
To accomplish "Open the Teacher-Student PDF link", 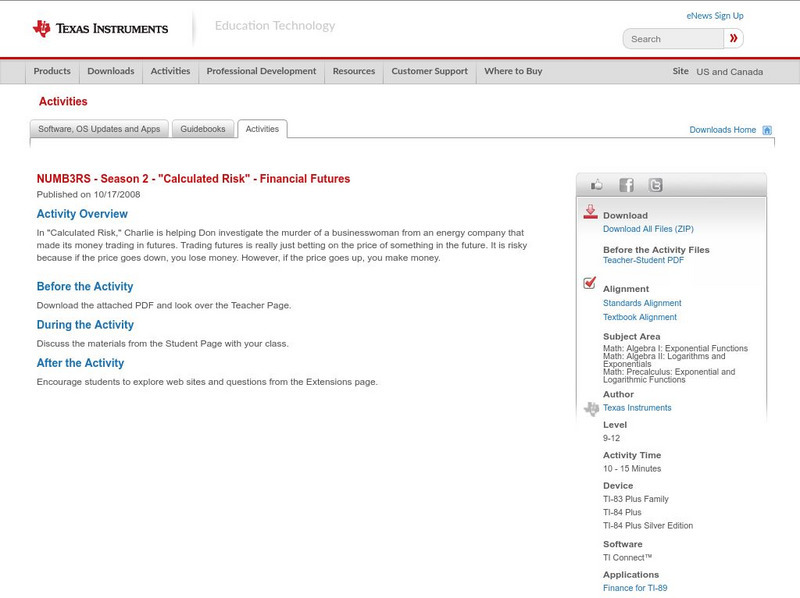I will click(x=643, y=260).
